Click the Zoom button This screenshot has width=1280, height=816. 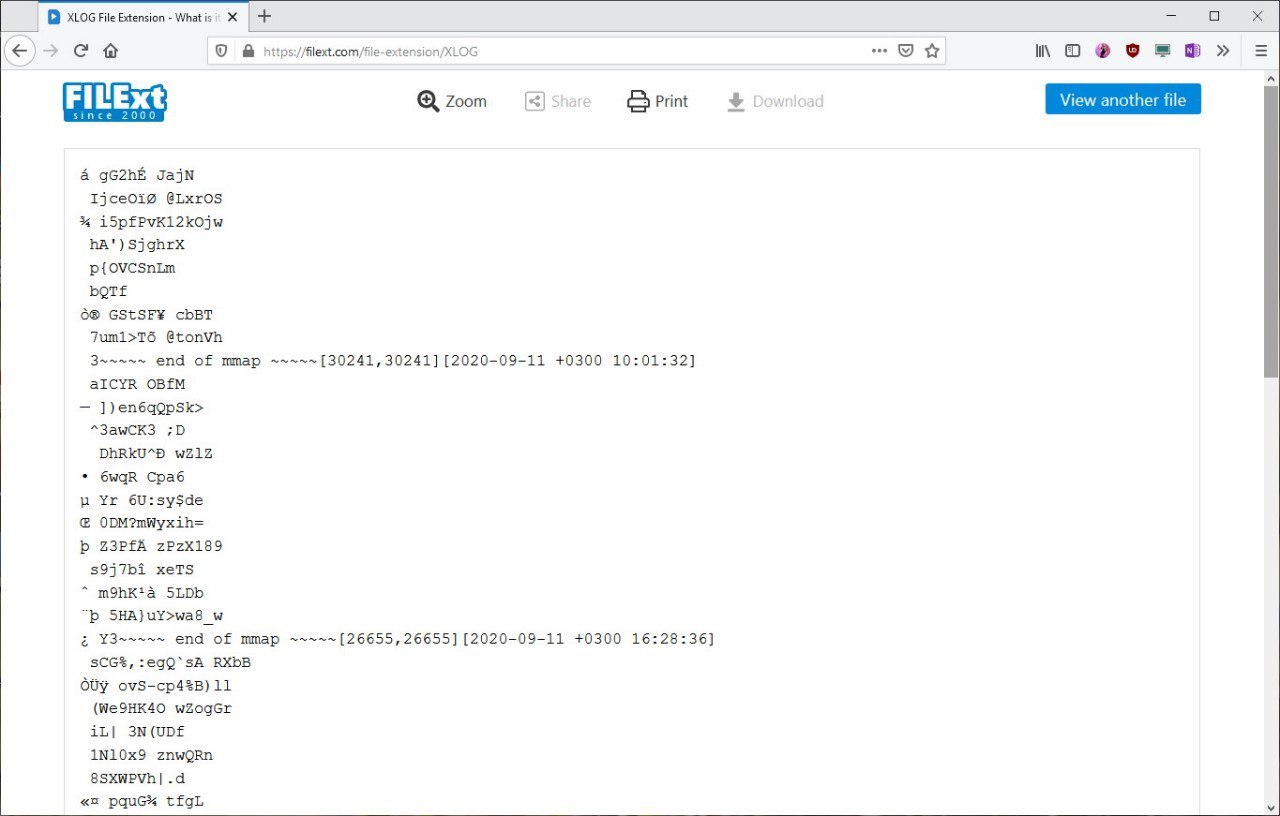[x=452, y=101]
